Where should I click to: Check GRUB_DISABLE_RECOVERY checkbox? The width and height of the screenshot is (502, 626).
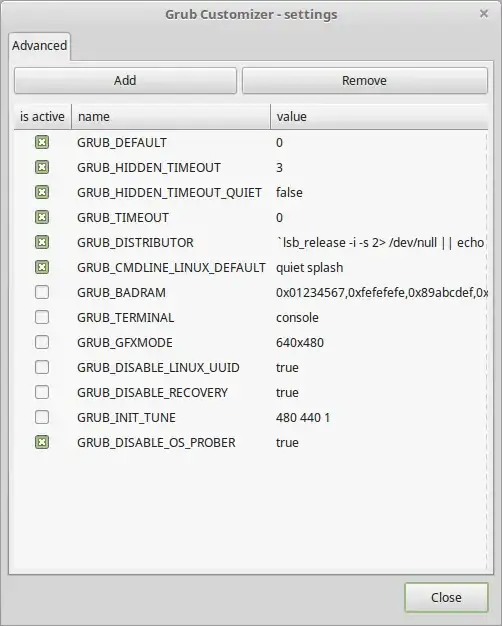42,392
